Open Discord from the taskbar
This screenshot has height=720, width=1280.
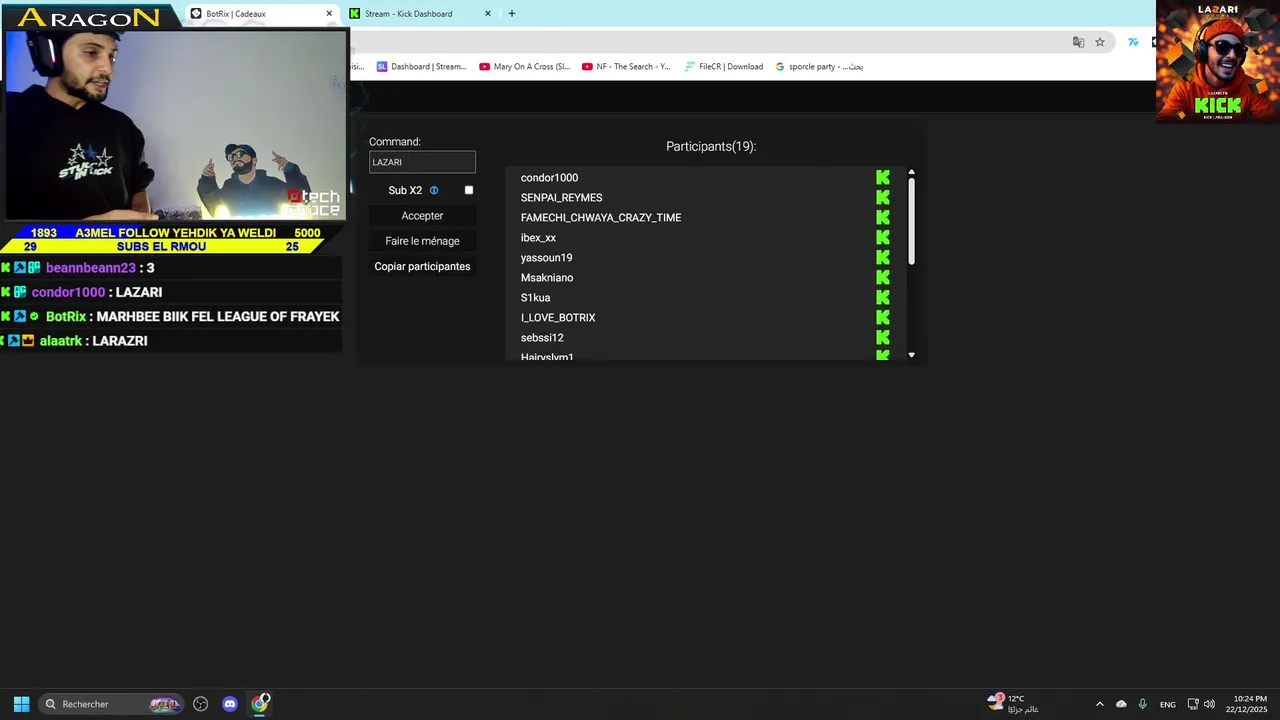click(x=230, y=704)
